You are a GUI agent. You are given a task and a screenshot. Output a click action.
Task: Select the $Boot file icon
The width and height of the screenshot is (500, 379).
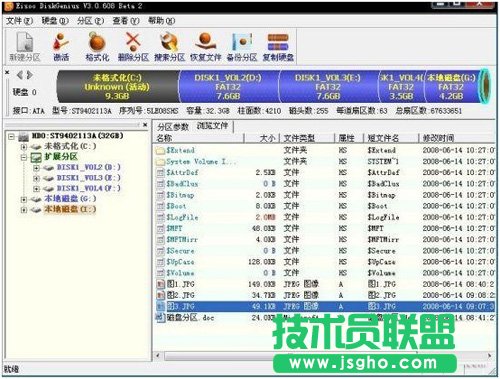(x=161, y=206)
